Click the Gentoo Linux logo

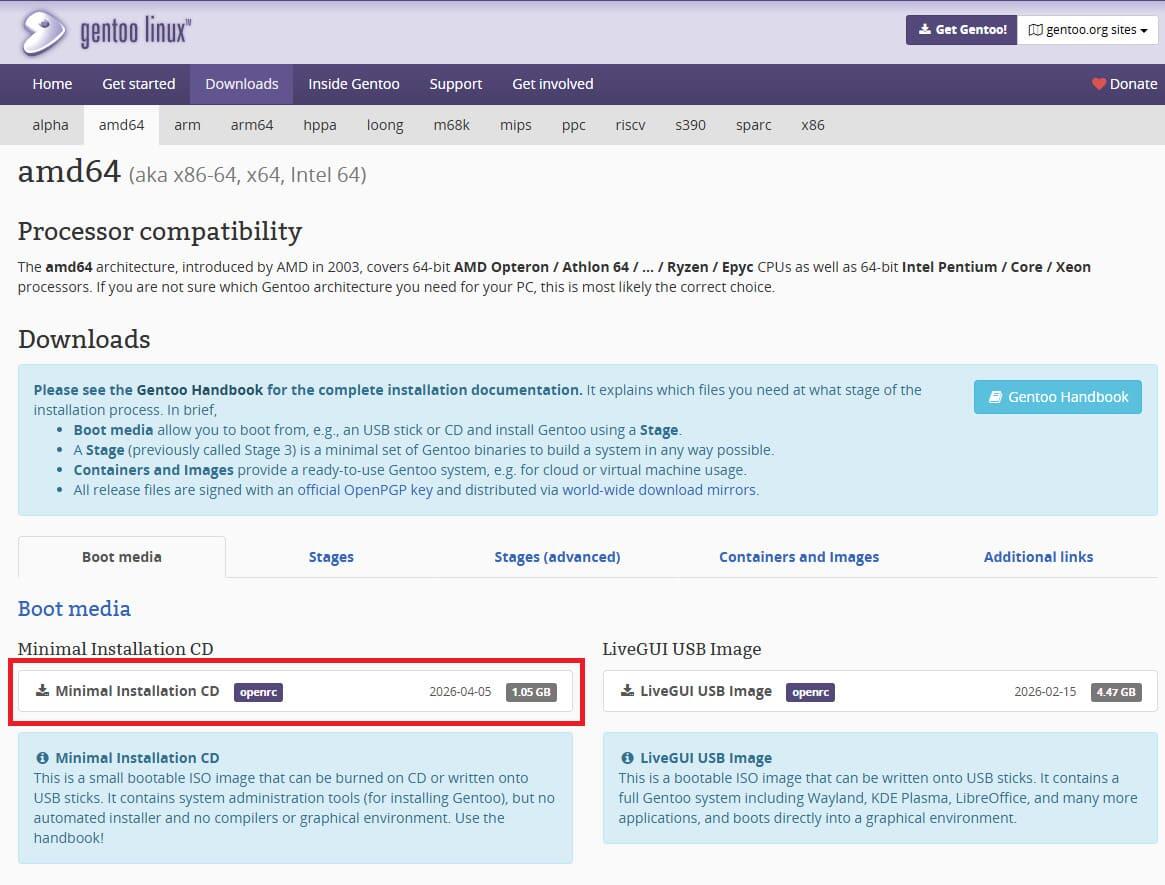(x=105, y=32)
